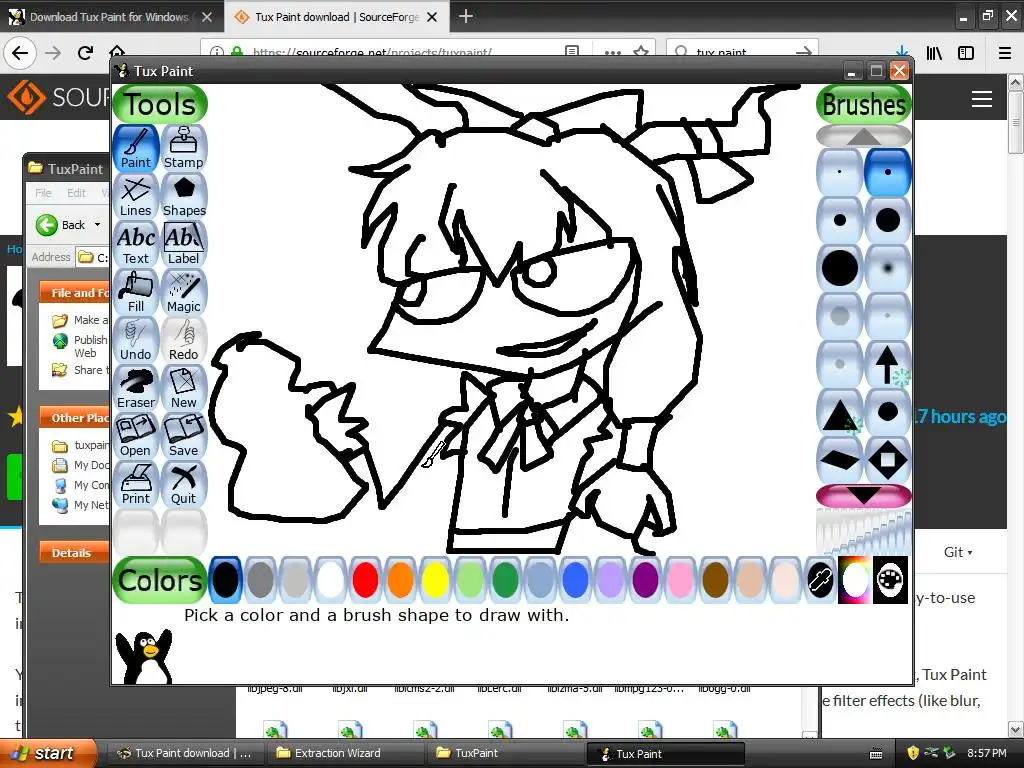The width and height of the screenshot is (1024, 768).
Task: Pick the black color swatch
Action: [225, 579]
